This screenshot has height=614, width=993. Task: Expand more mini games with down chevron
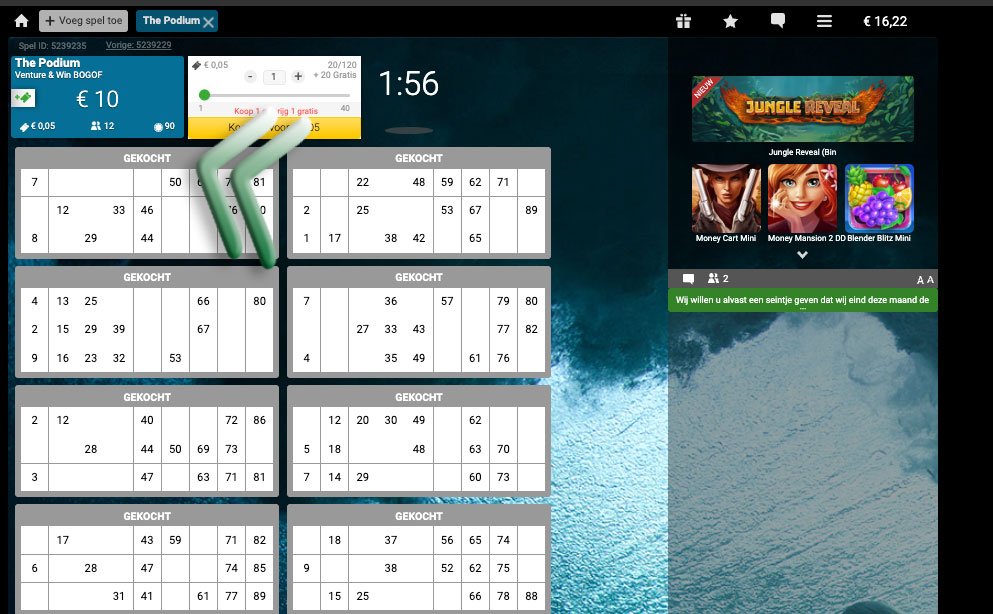802,254
